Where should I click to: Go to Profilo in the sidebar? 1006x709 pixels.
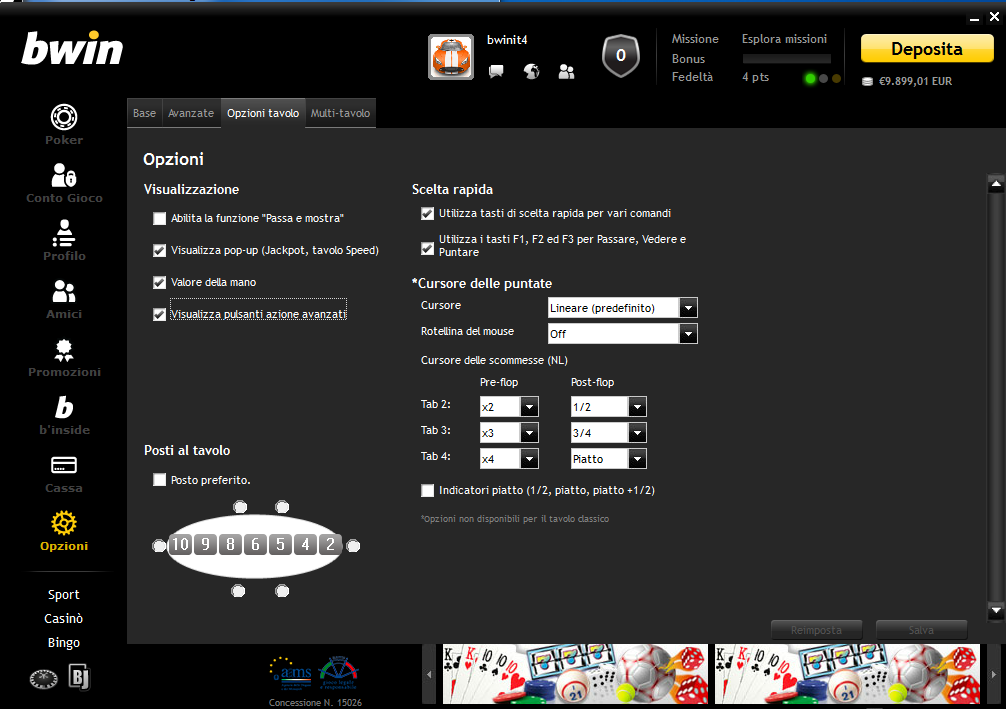(64, 241)
